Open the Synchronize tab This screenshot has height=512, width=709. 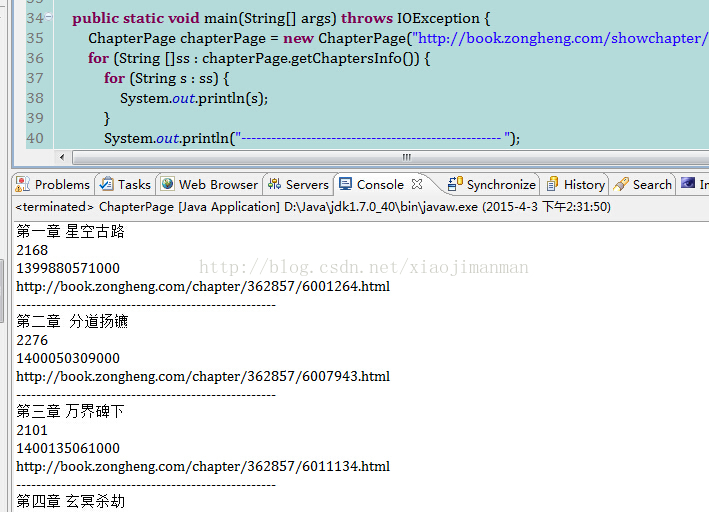click(x=492, y=185)
